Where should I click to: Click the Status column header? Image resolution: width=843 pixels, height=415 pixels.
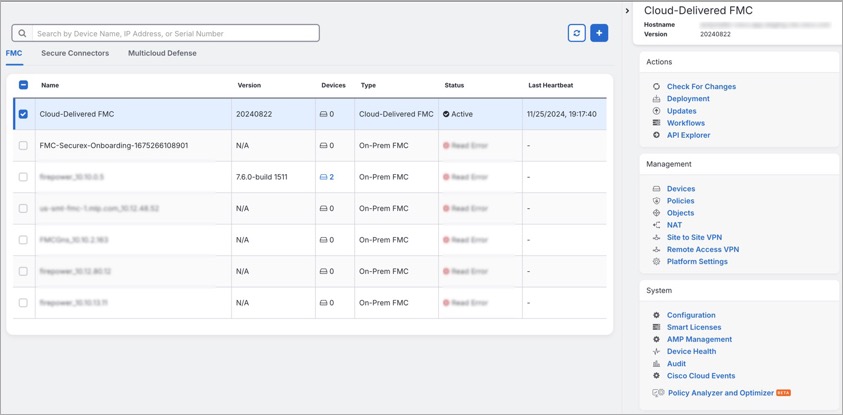[454, 85]
